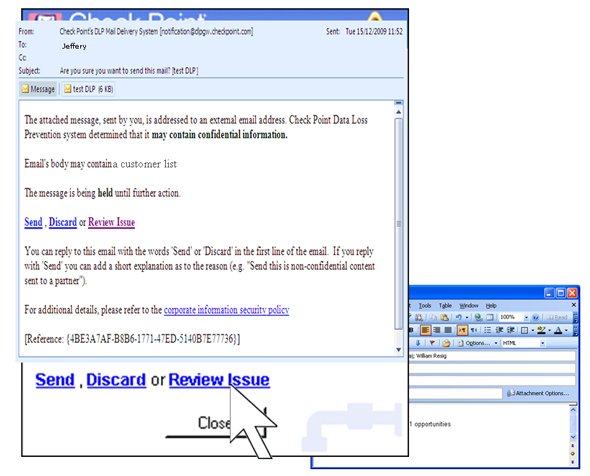Click the large bold Review Issue link
This screenshot has width=590, height=476.
pyautogui.click(x=219, y=379)
